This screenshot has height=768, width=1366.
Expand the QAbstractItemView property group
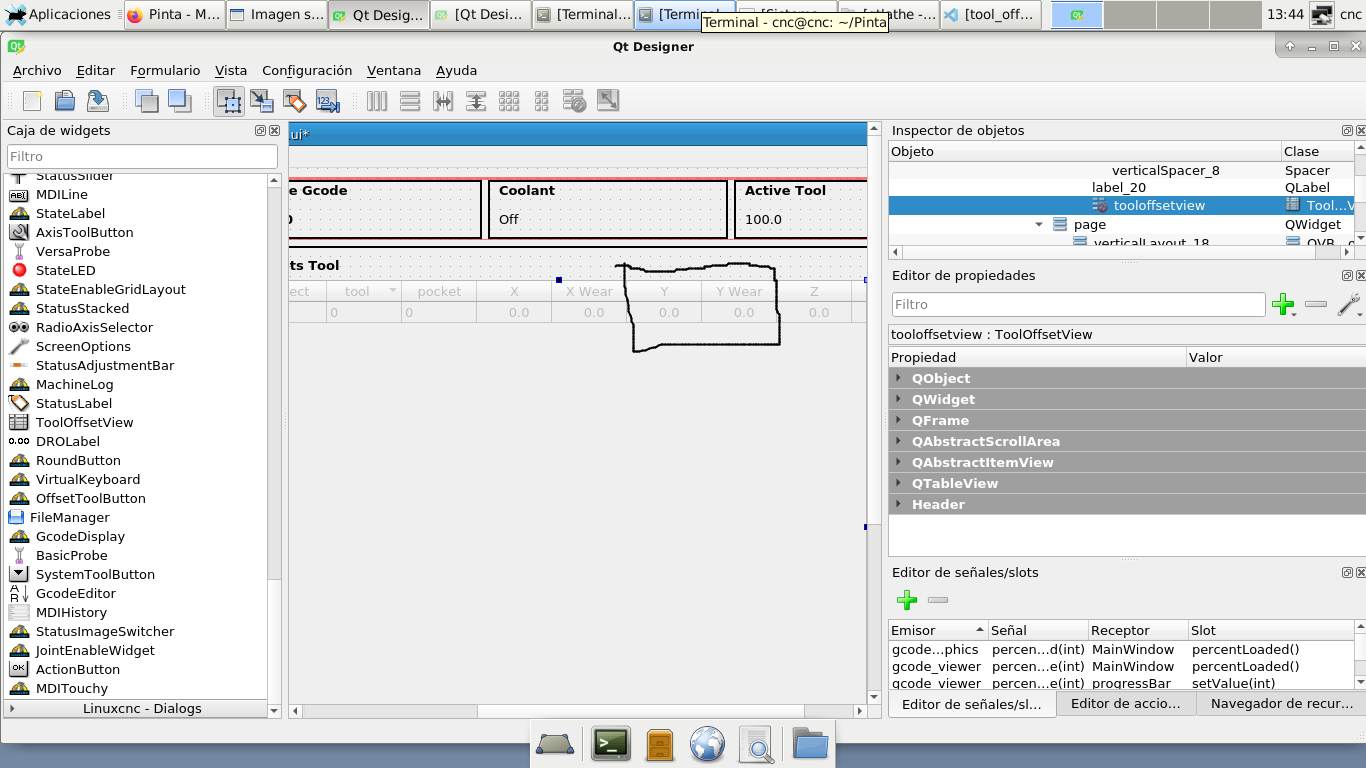tap(899, 462)
